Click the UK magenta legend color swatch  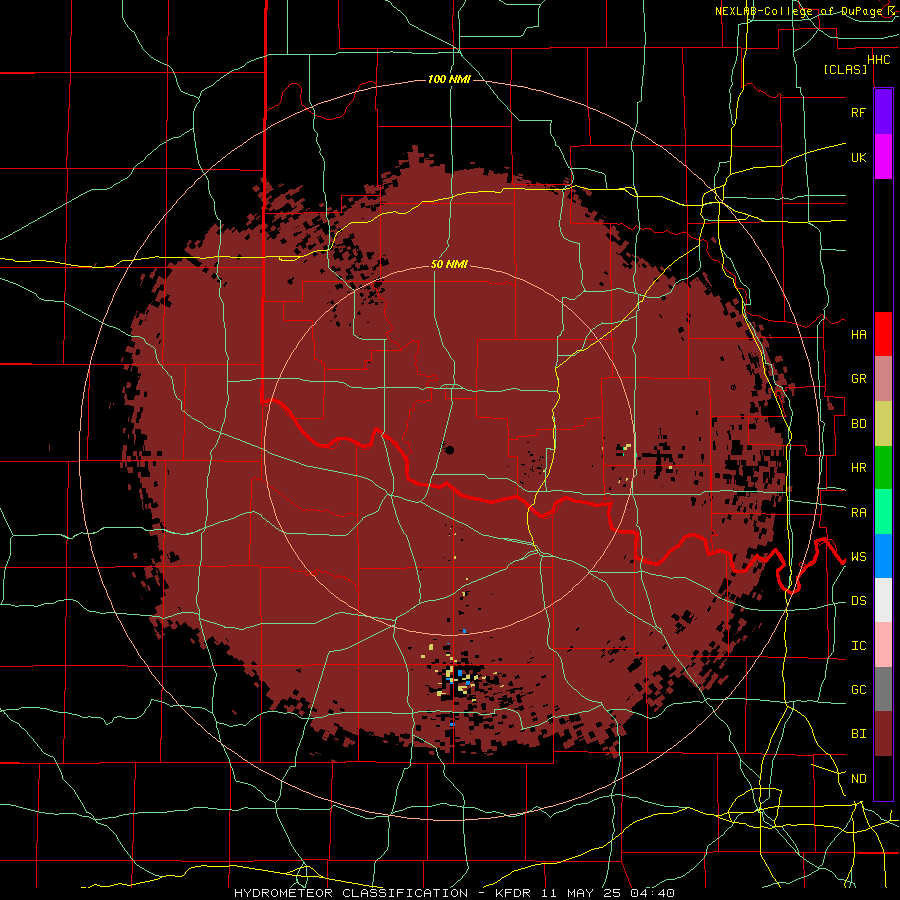point(883,157)
